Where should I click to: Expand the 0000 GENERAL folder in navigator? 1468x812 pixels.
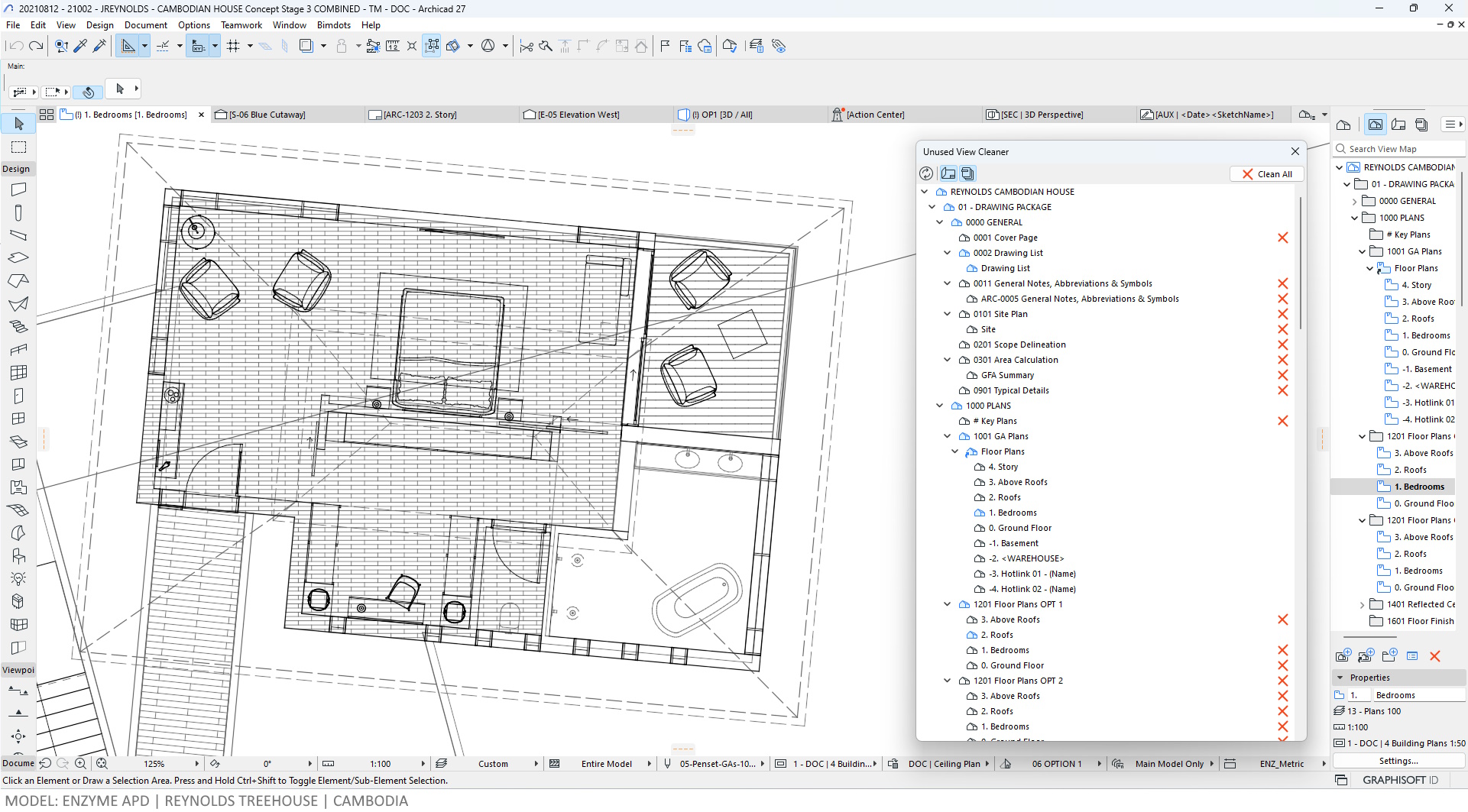[x=1355, y=202]
